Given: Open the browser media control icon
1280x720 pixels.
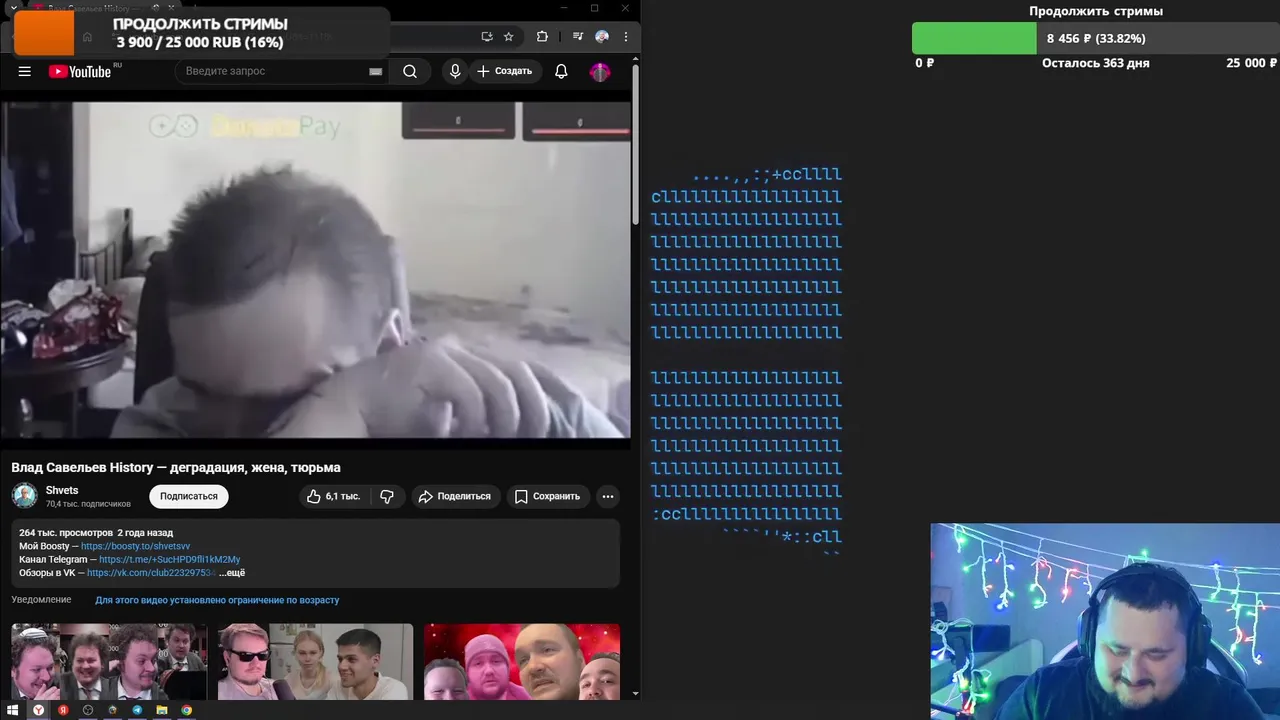Looking at the screenshot, I should pos(578,37).
